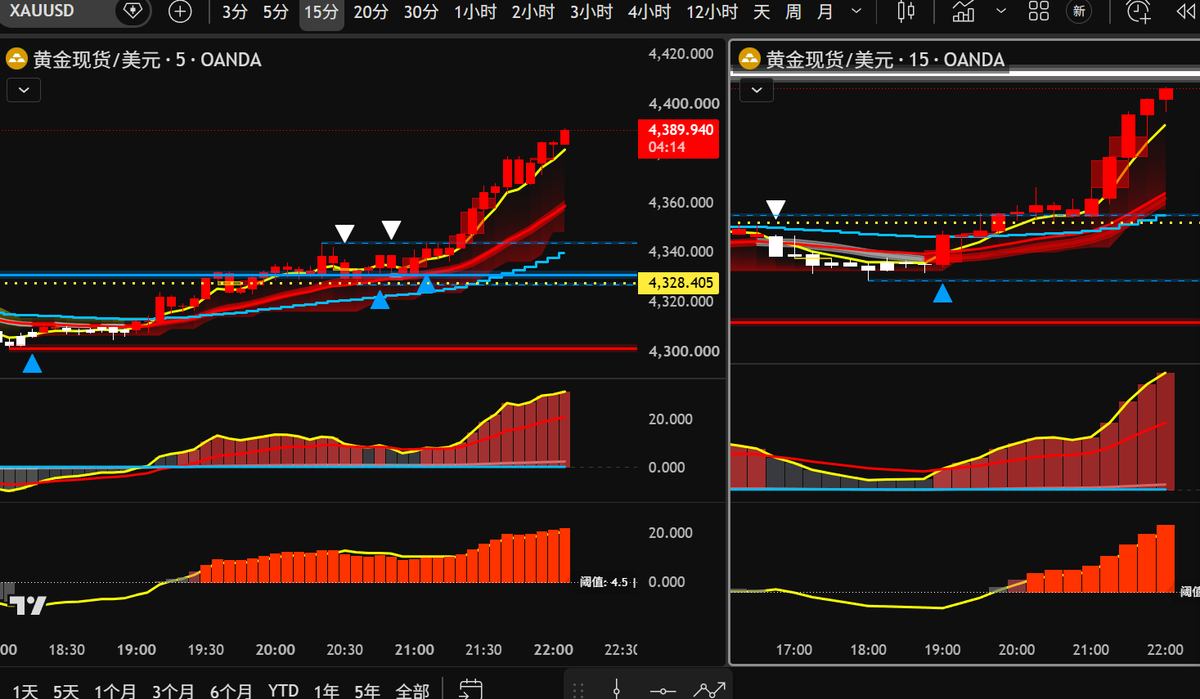Screen dimensions: 1200x699
Task: Select the zigzag path drawing tool
Action: point(709,689)
